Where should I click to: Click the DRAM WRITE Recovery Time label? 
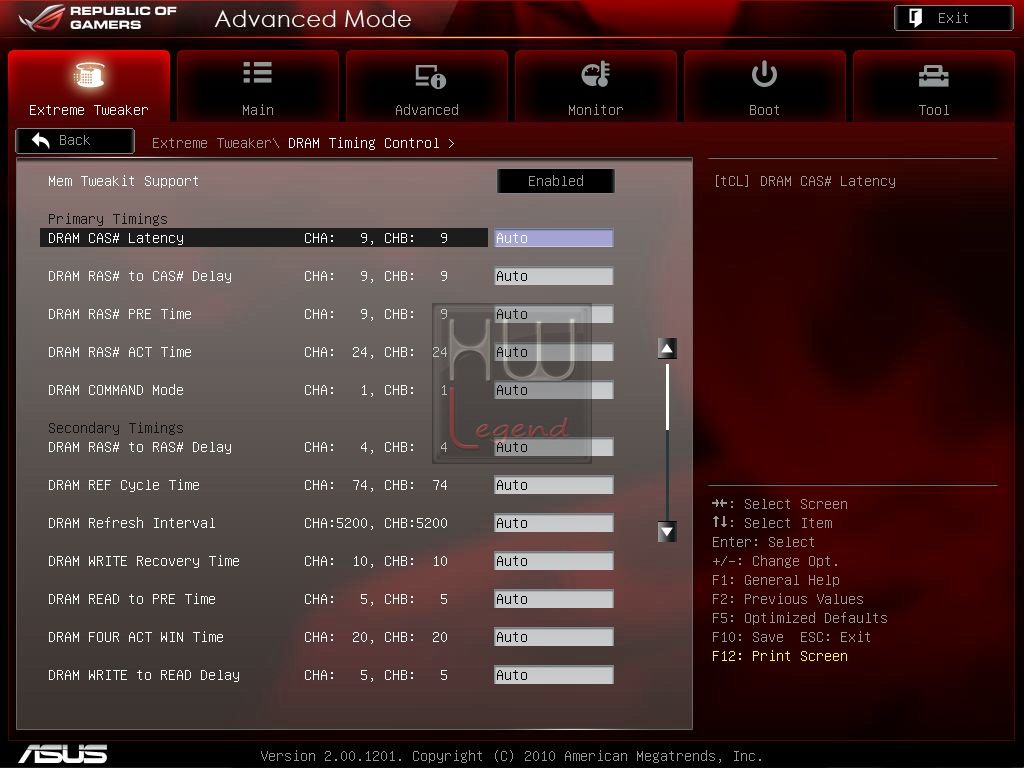(x=144, y=561)
